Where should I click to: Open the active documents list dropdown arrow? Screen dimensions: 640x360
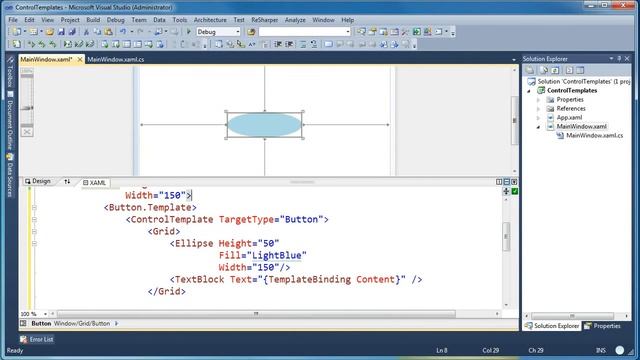(514, 60)
